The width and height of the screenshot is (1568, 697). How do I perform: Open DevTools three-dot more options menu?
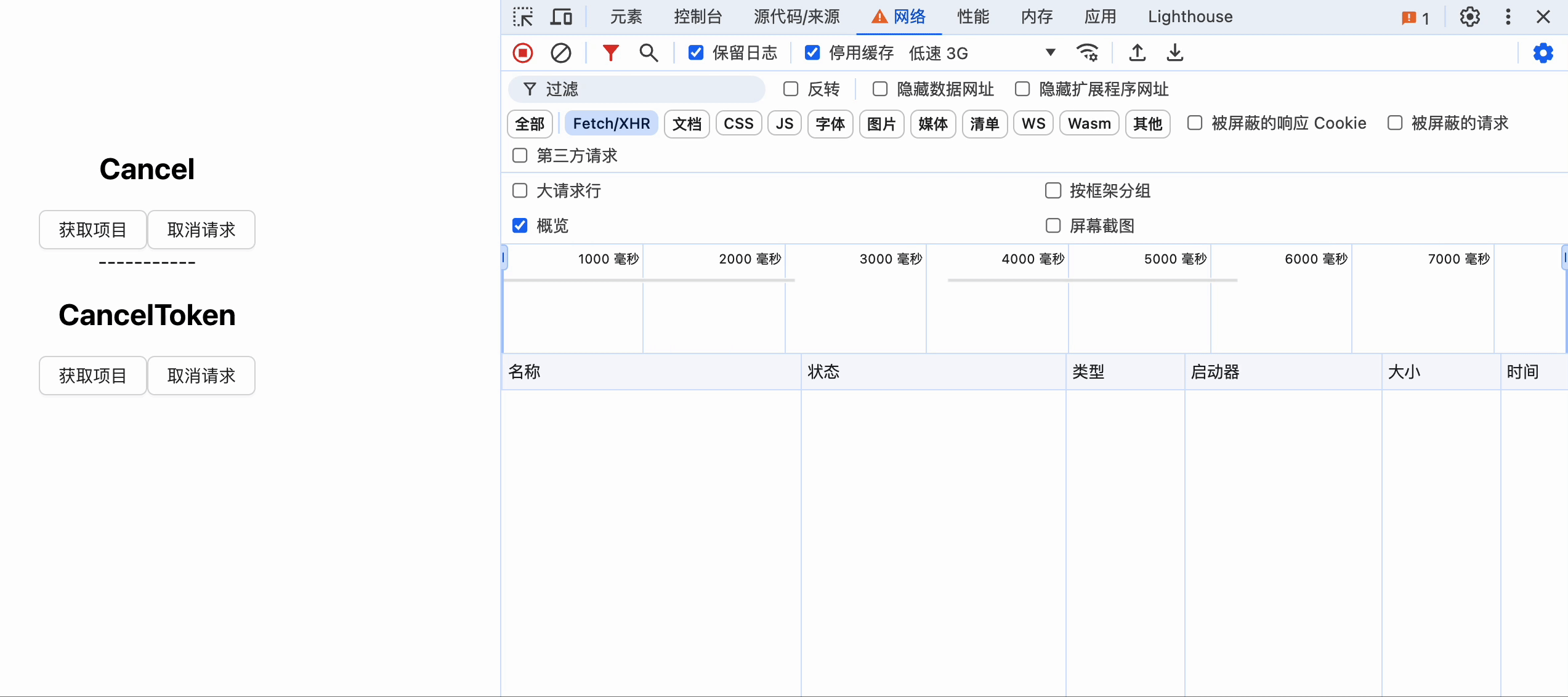[x=1508, y=17]
